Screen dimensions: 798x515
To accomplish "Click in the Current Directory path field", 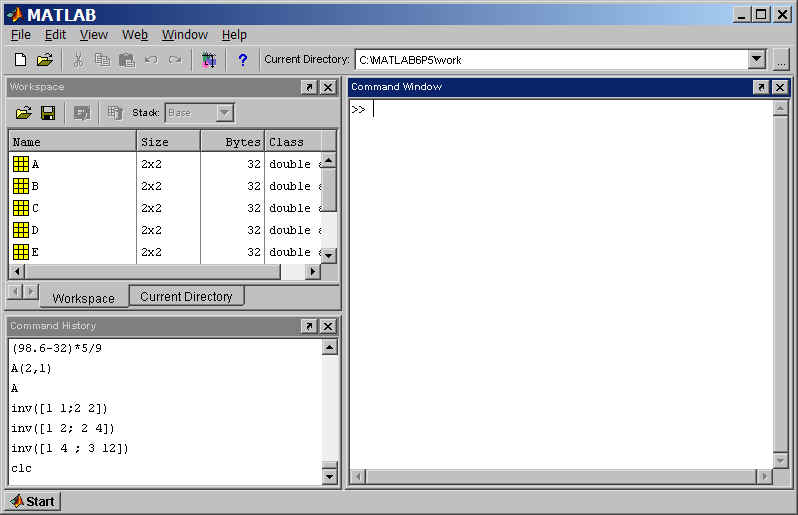I will [551, 60].
